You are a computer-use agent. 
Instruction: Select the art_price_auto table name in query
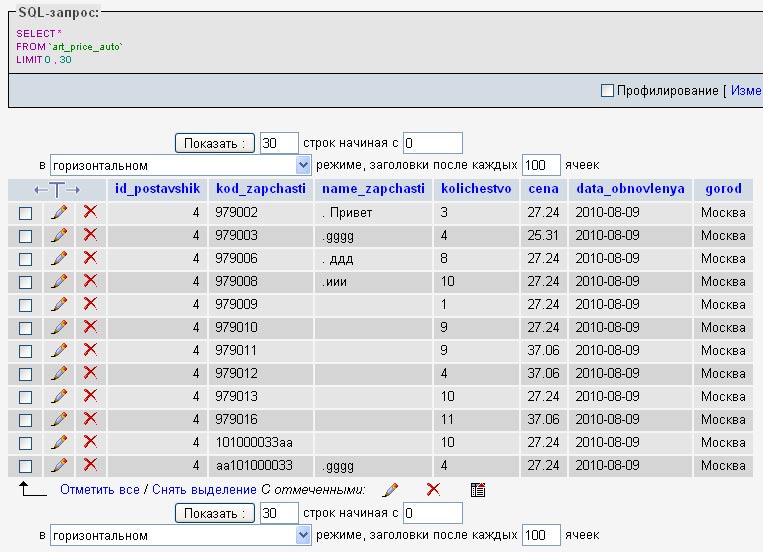(x=86, y=47)
